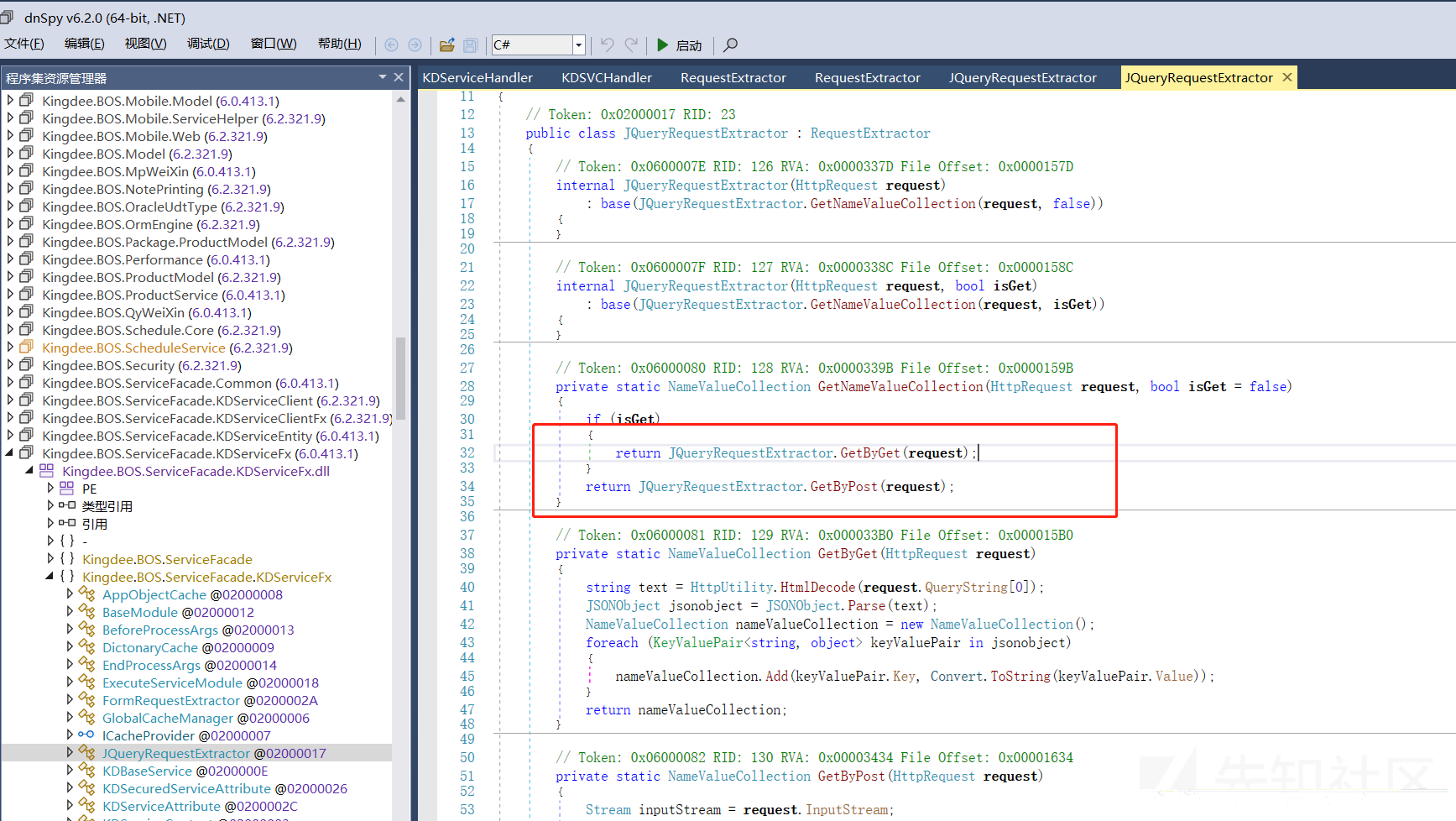Expand Kingdee.BOS.Mobile.Model assembly node

click(10, 101)
